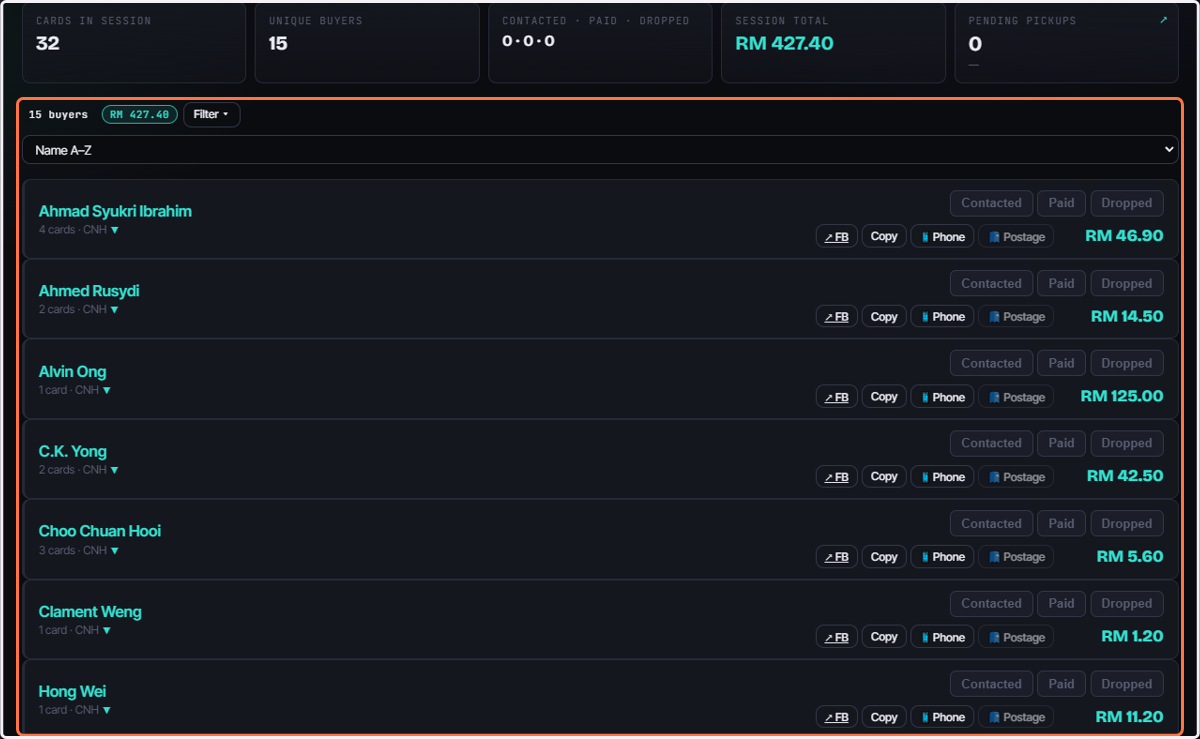Screen dimensions: 1200x739
Task: Add phone for Clament Weng
Action: pyautogui.click(x=942, y=637)
